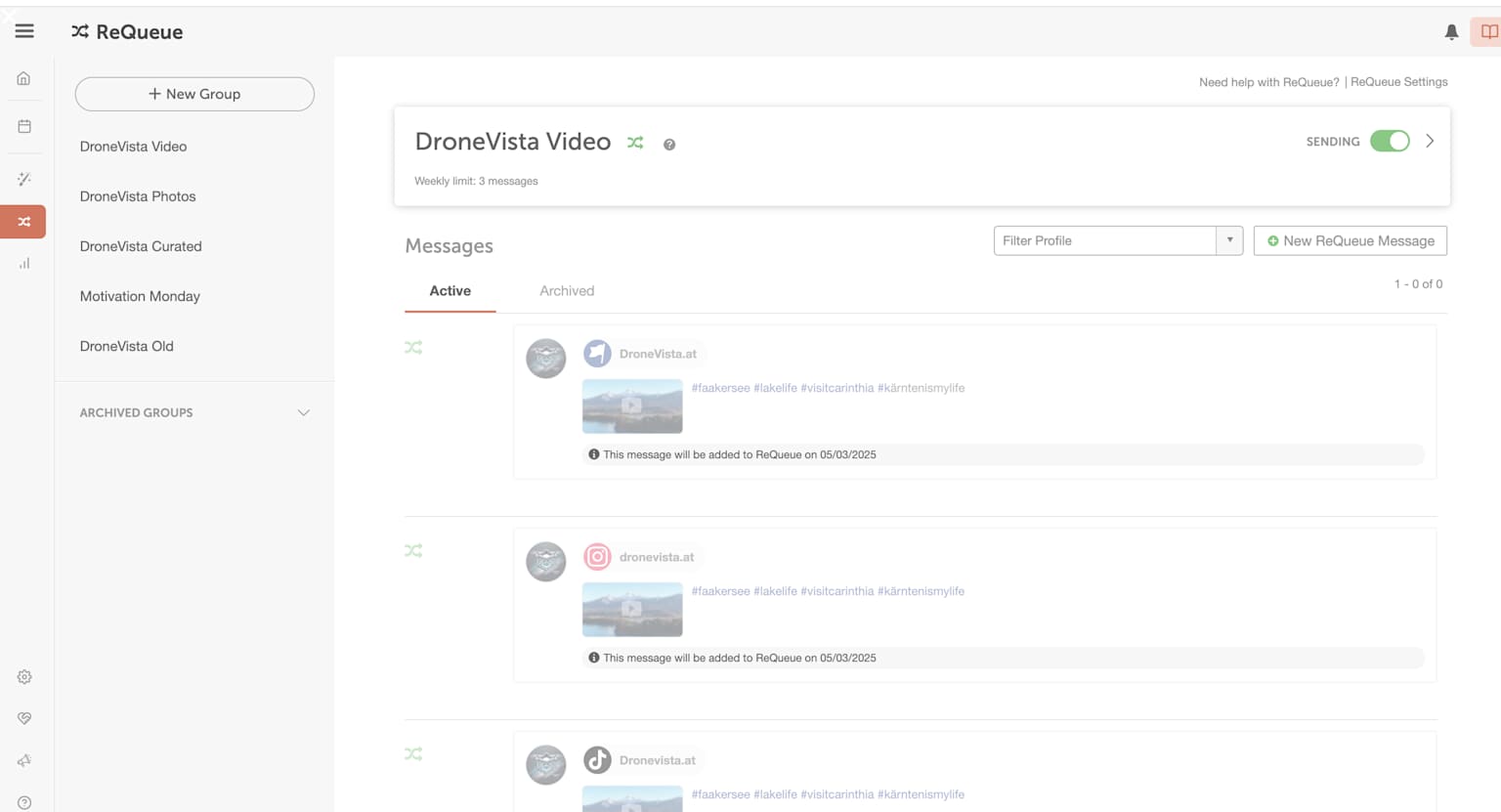Viewport: 1501px width, 812px height.
Task: Click New ReQueue Message button
Action: point(1351,240)
